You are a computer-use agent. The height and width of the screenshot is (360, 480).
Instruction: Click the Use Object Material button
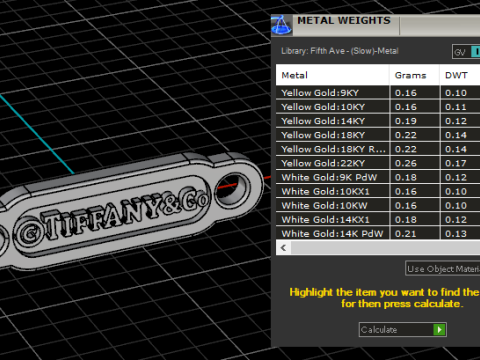click(443, 269)
